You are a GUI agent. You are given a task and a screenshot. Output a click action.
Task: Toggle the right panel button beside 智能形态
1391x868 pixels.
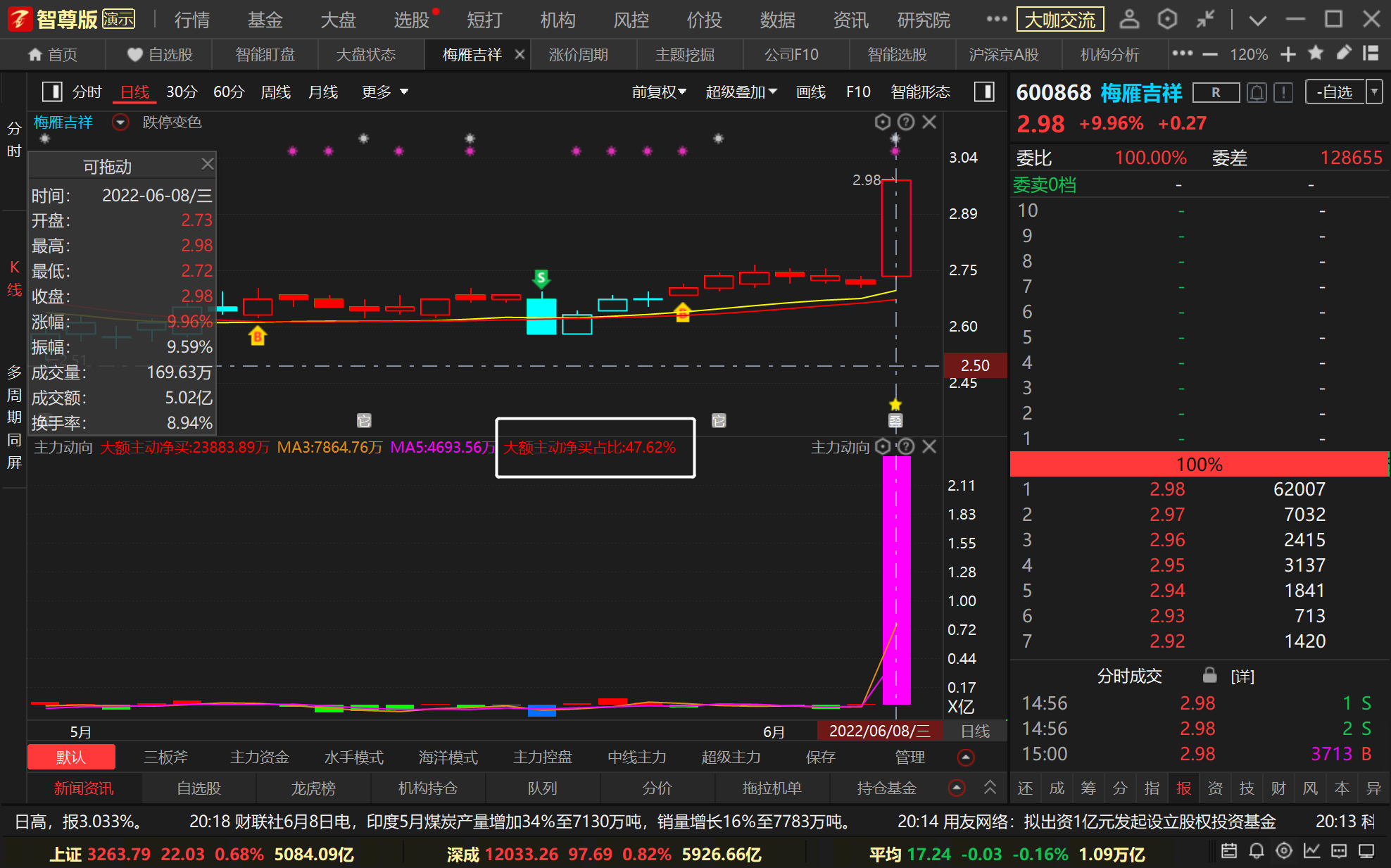[984, 92]
